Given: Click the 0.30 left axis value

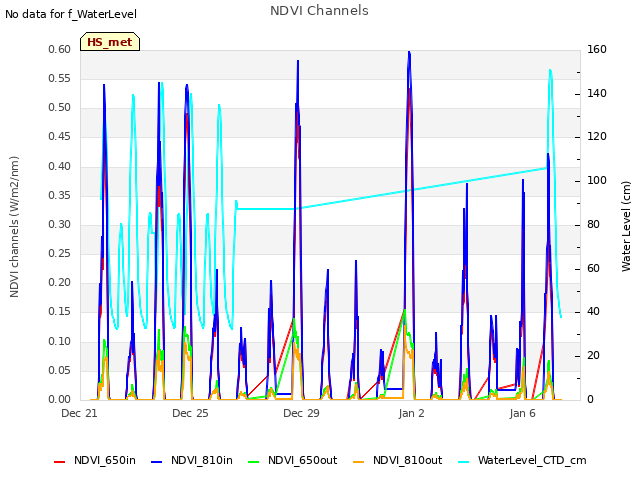Looking at the screenshot, I should [x=60, y=224].
